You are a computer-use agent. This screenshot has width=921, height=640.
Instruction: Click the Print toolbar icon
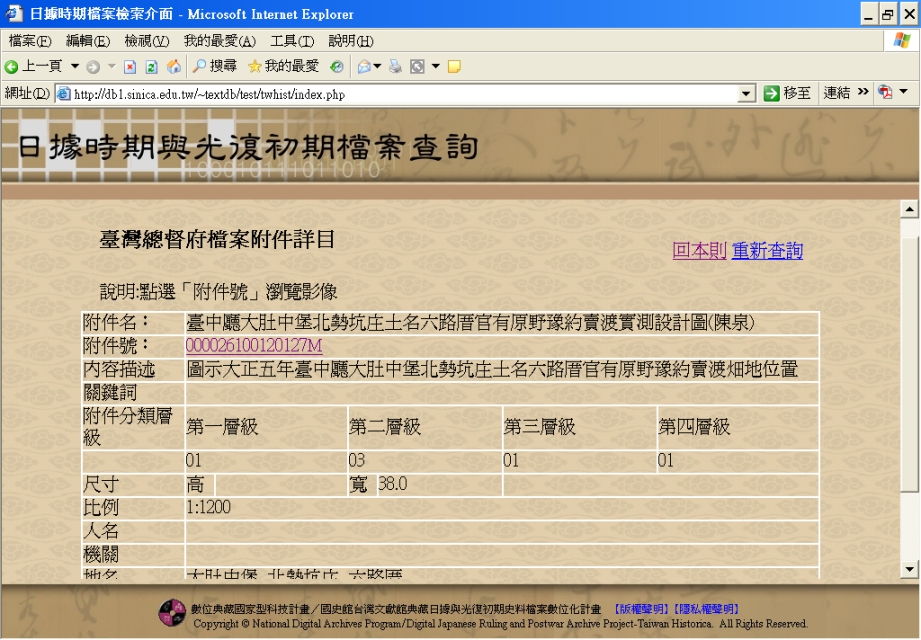click(395, 67)
